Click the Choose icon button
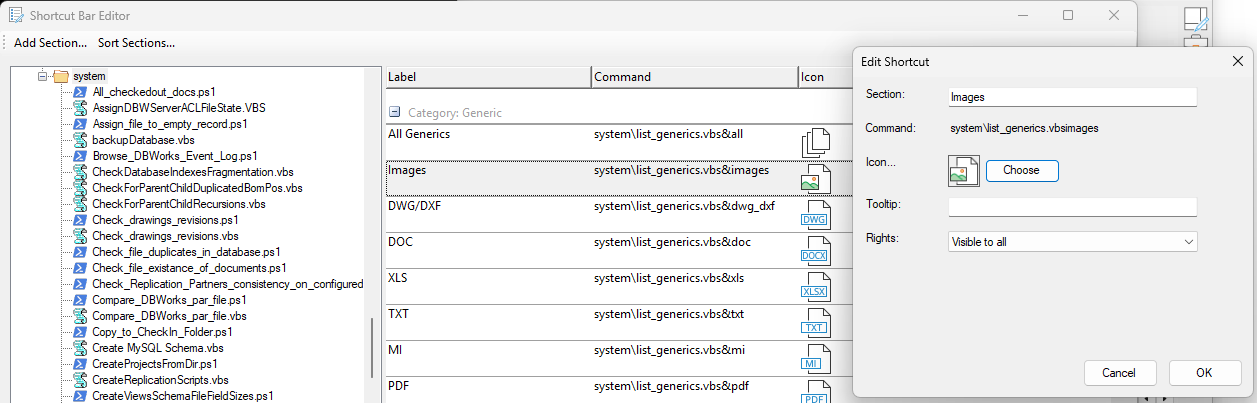The image size is (1257, 403). click(1022, 171)
